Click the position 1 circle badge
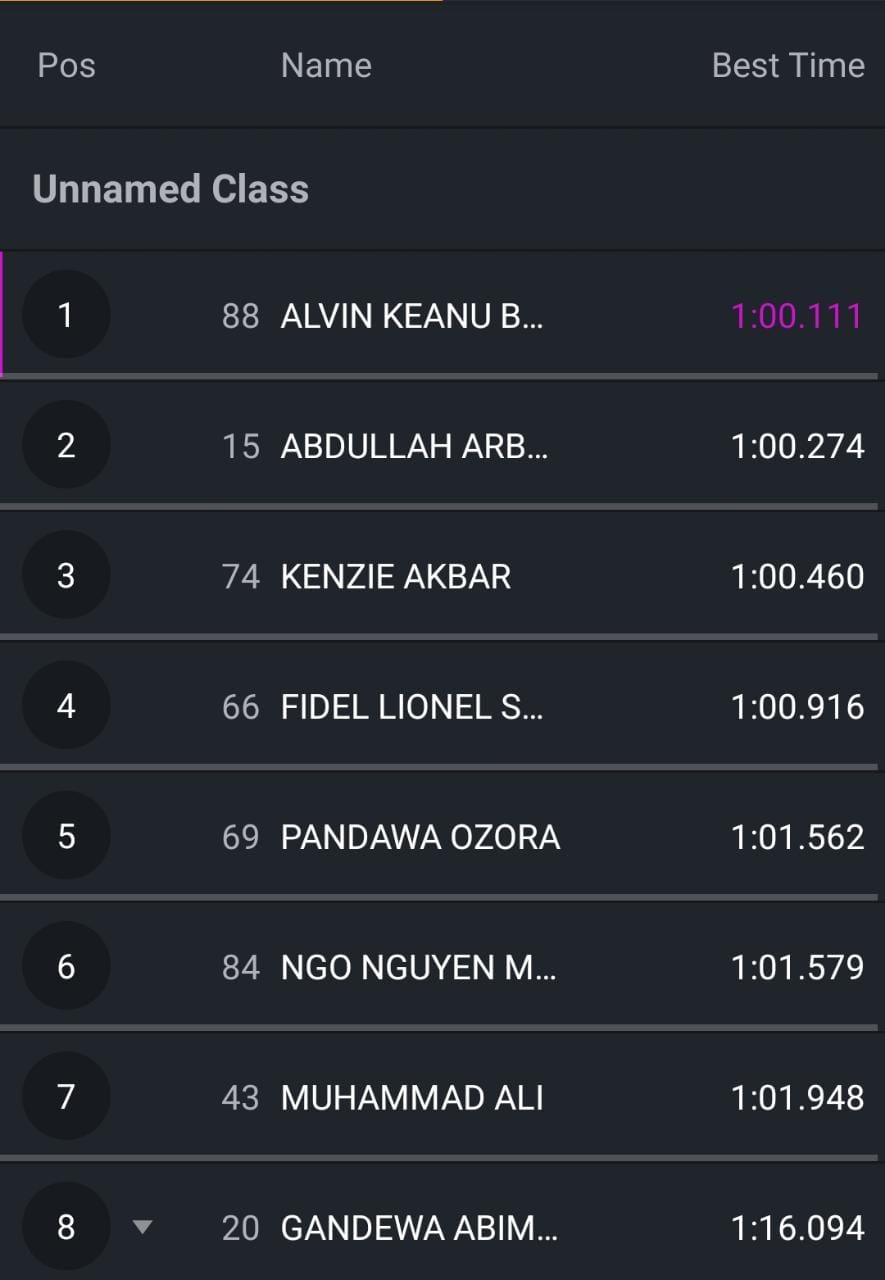The image size is (885, 1280). click(66, 316)
